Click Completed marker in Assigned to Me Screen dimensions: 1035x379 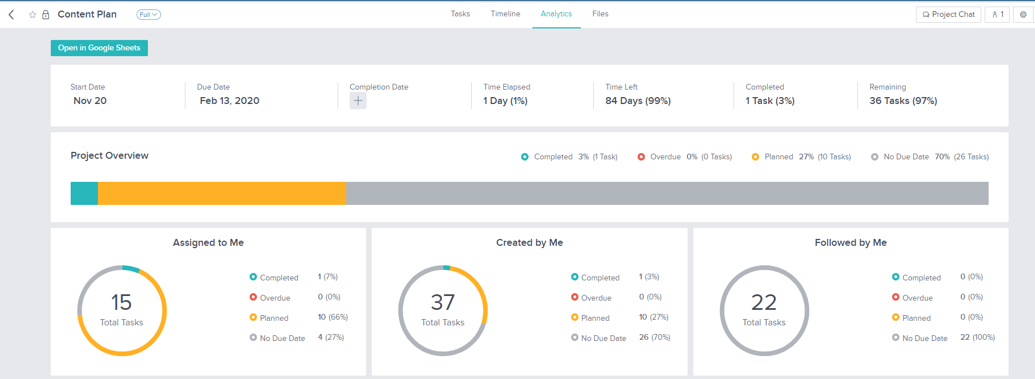pyautogui.click(x=253, y=277)
